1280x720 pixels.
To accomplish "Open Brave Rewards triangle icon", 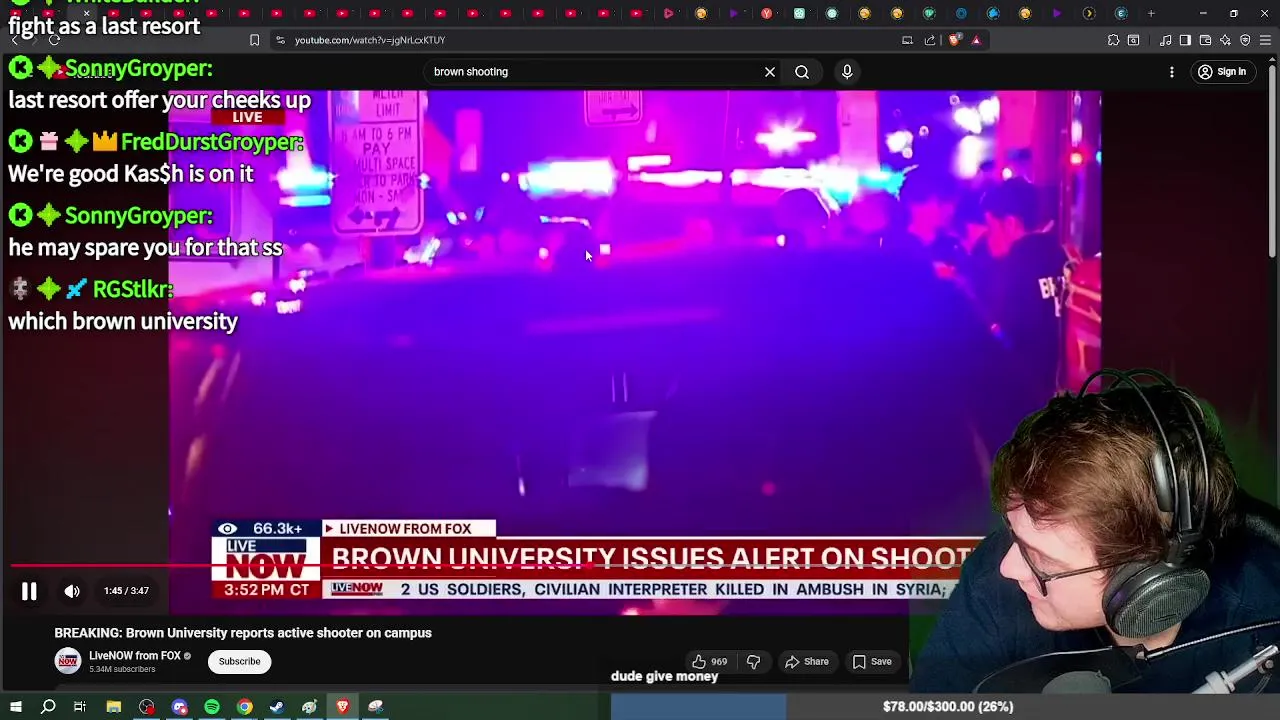I will (976, 40).
